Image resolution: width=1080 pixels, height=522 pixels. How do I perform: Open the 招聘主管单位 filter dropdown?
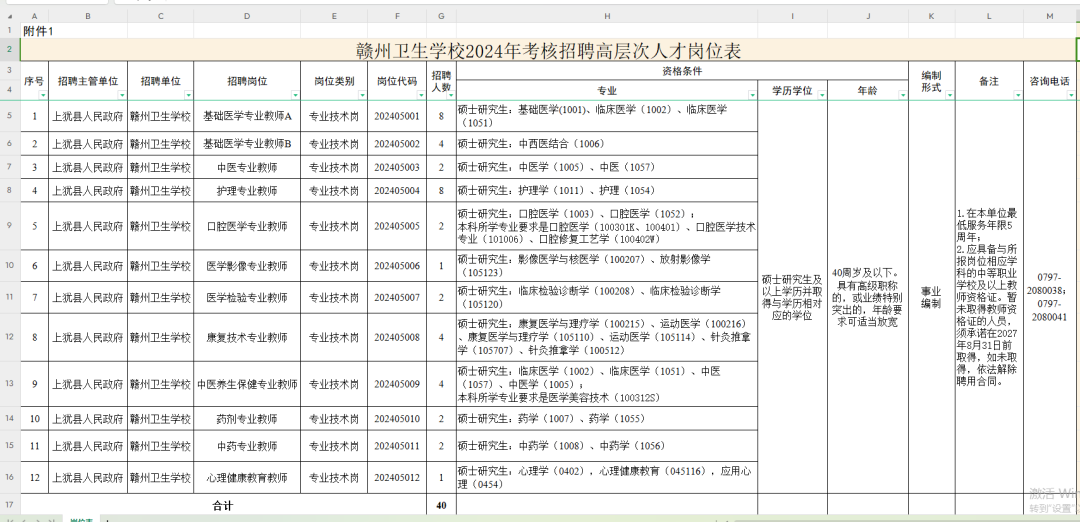click(123, 95)
